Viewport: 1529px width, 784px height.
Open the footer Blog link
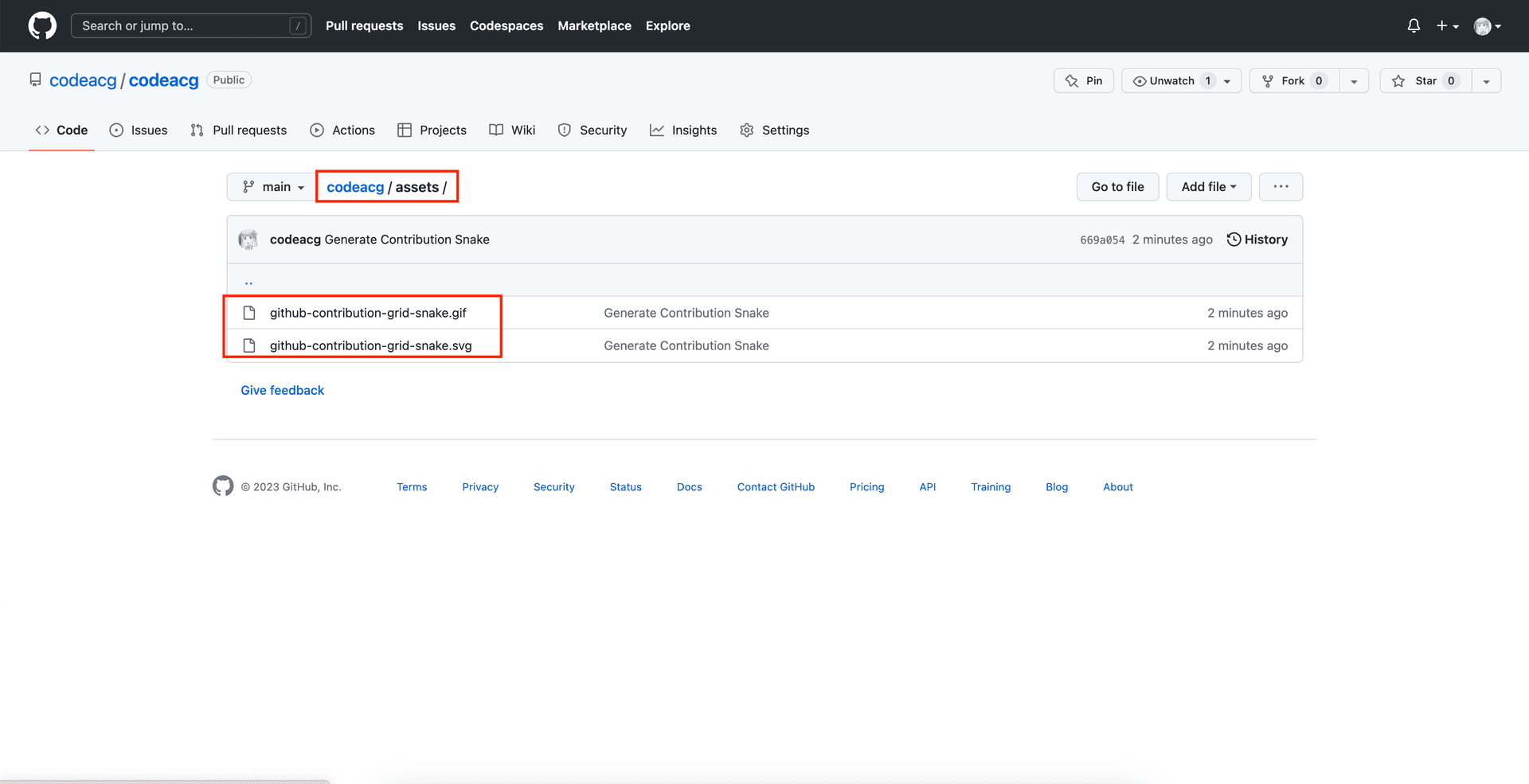(1057, 487)
